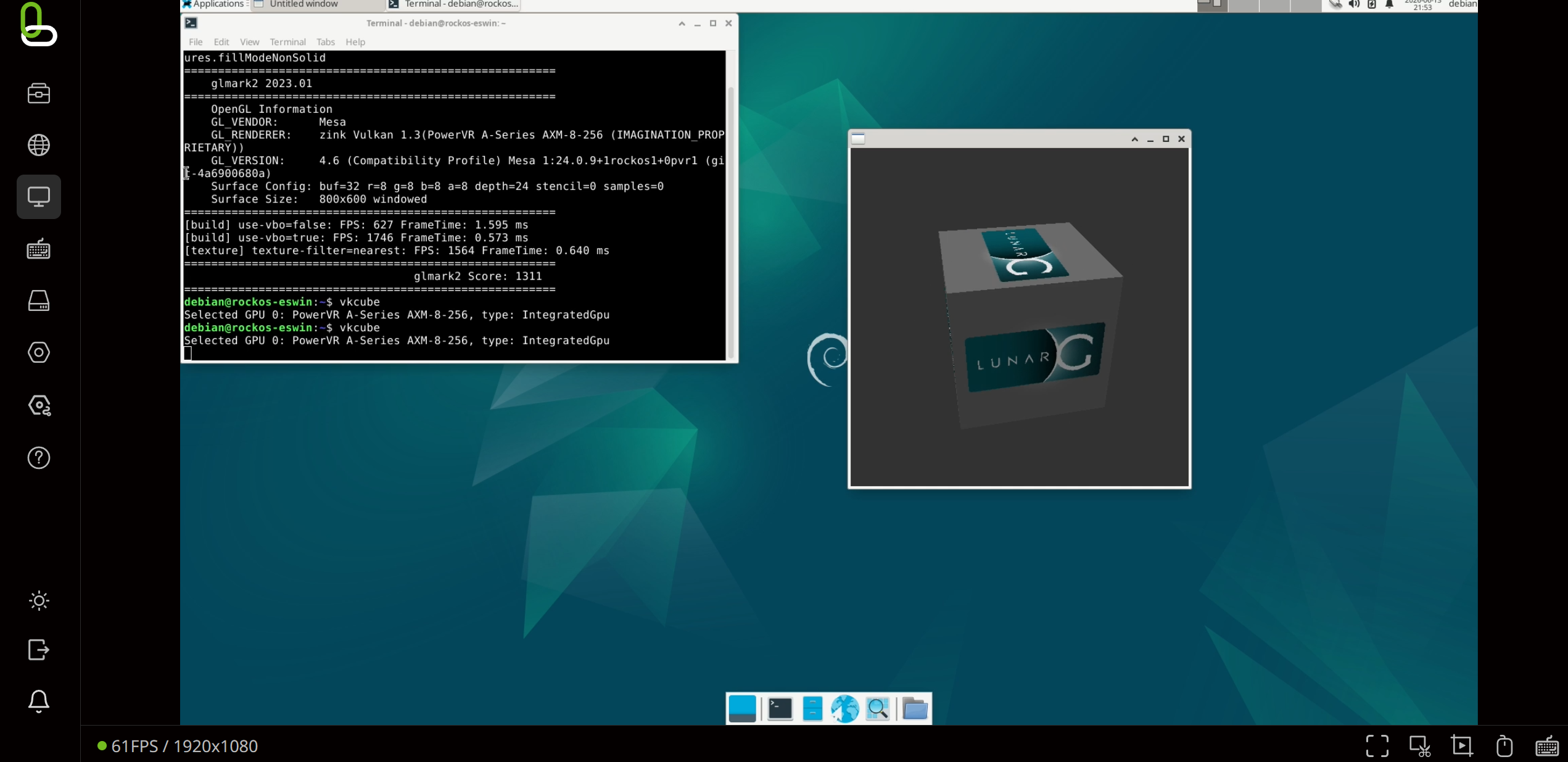Open the help question mark icon
Screen dimensions: 1568x762
click(39, 458)
